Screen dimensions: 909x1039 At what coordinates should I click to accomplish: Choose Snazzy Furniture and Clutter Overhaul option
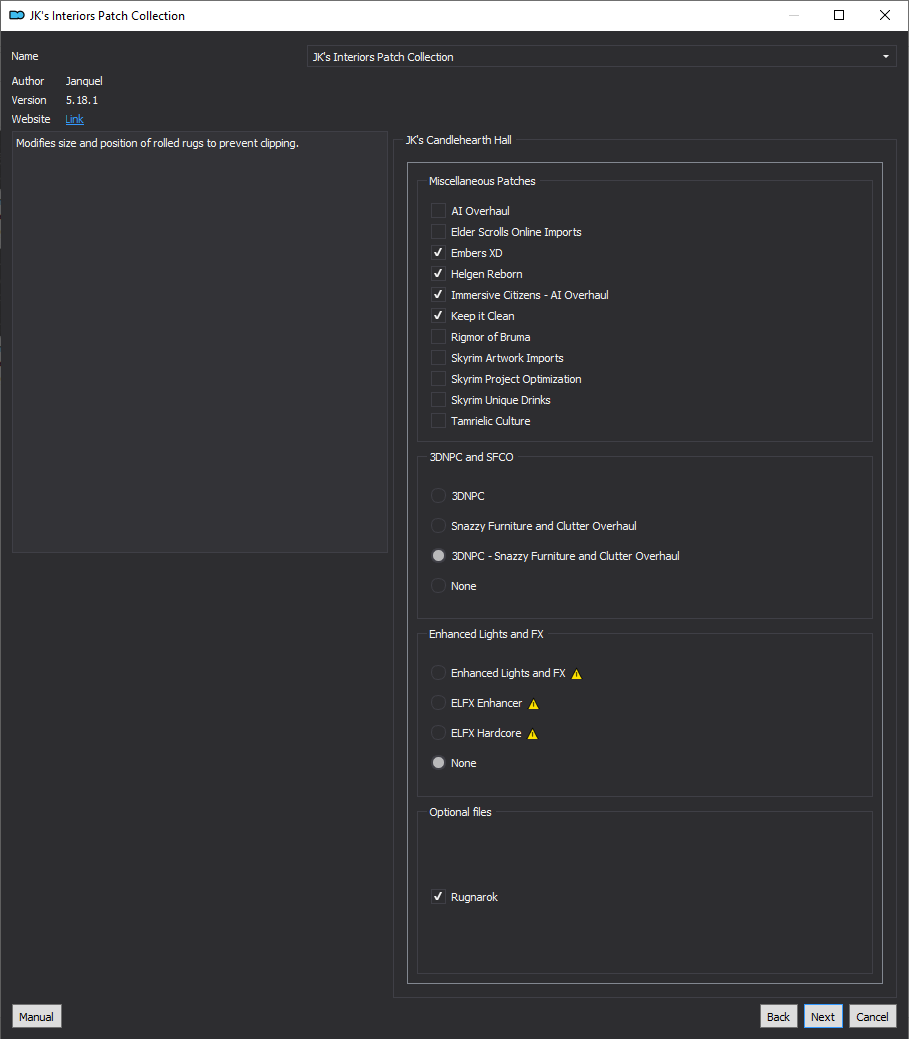tap(438, 525)
